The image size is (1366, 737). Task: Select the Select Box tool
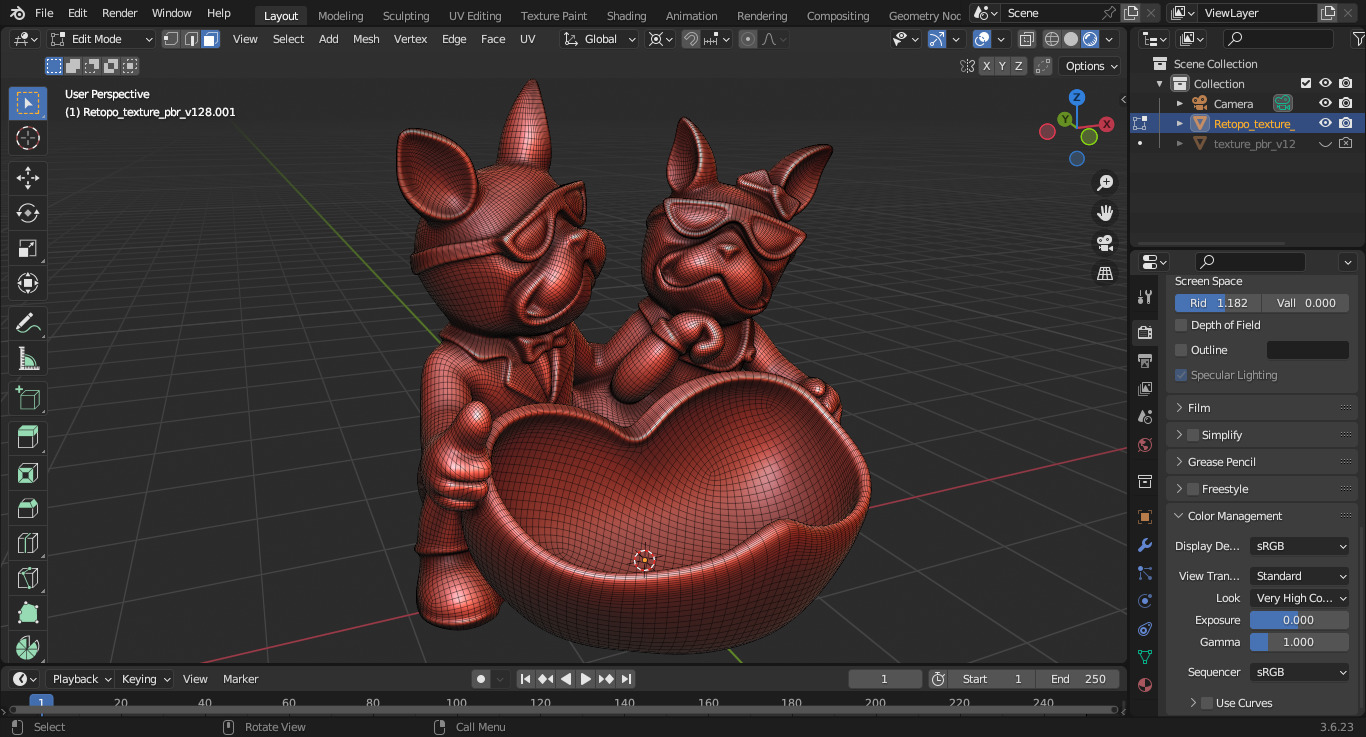click(28, 104)
